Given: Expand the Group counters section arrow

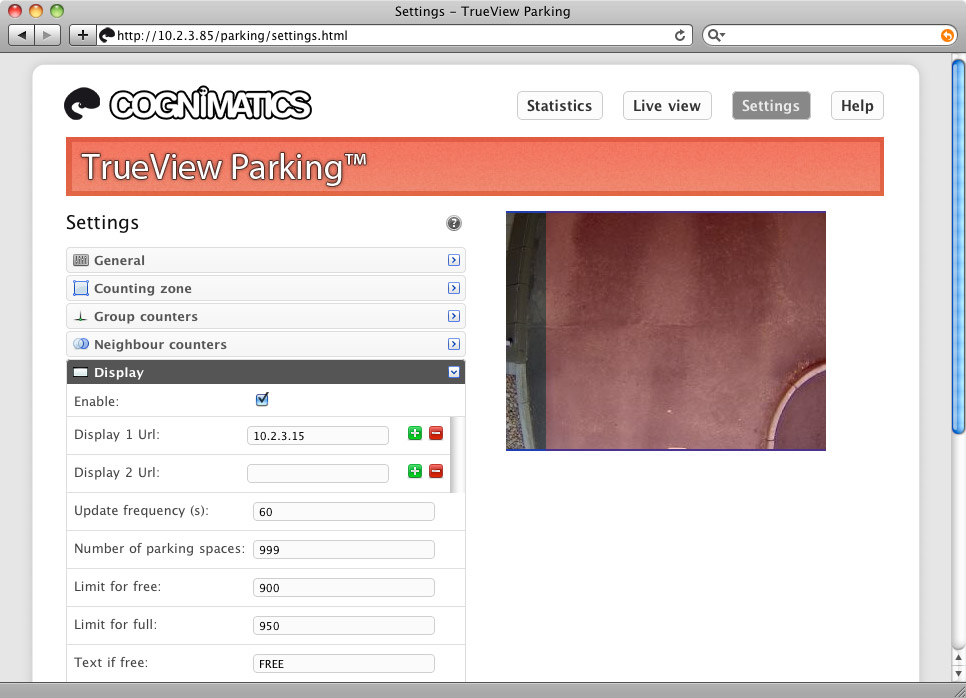Looking at the screenshot, I should (453, 316).
